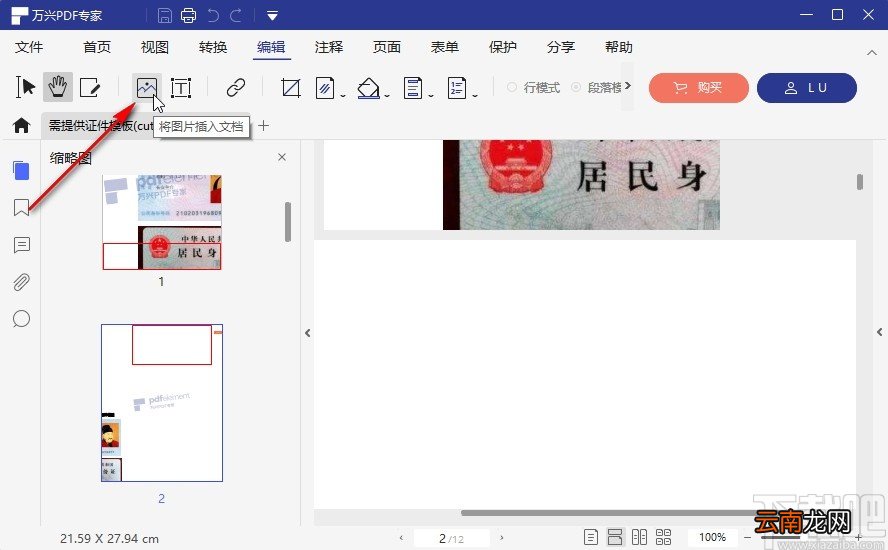Go to the next page arrow
888x550 pixels.
pyautogui.click(x=501, y=538)
